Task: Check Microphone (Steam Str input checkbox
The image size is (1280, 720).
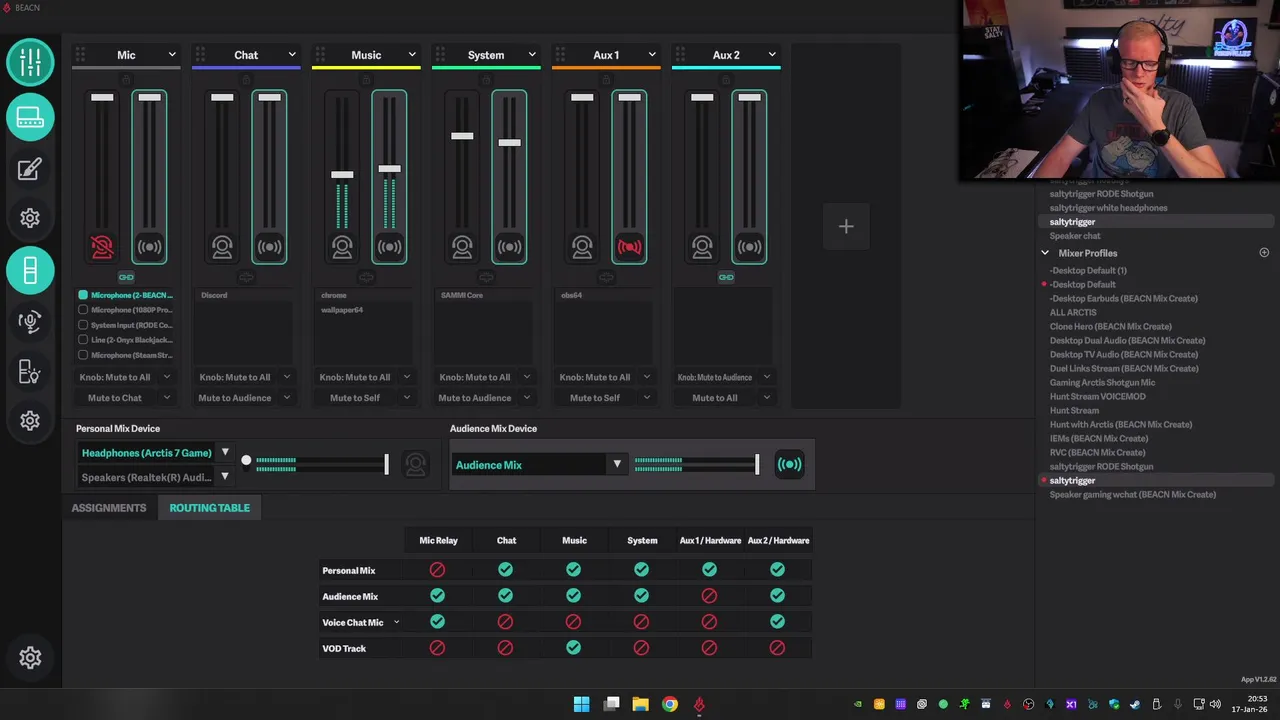Action: pyautogui.click(x=83, y=355)
